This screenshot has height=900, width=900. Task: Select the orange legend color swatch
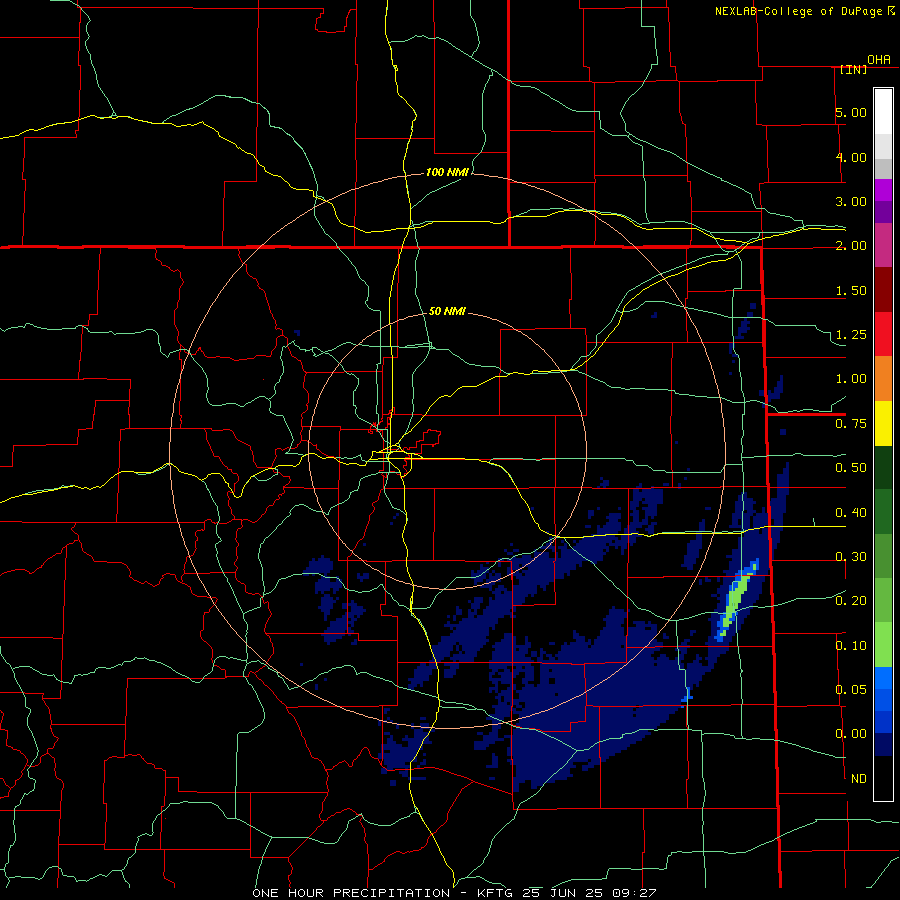883,379
